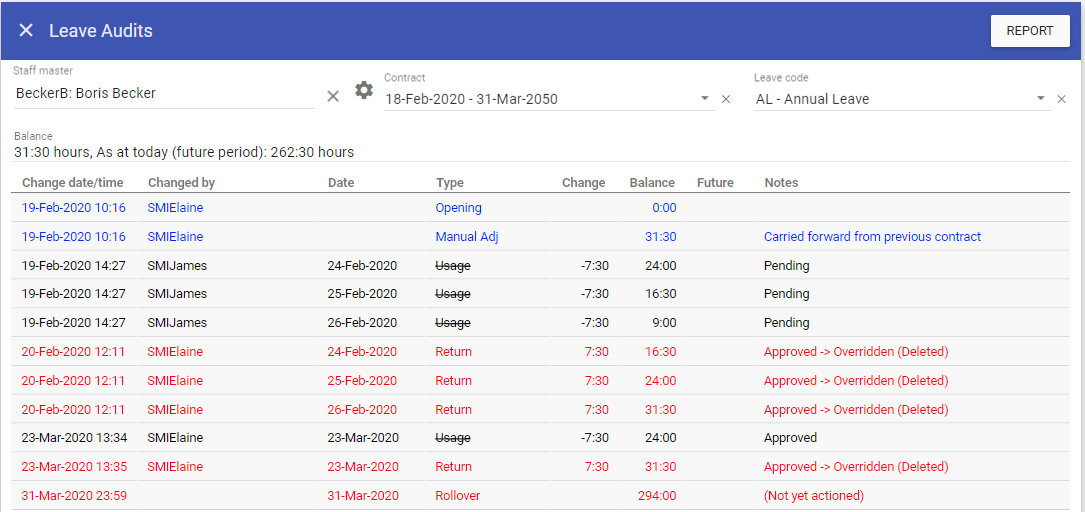Click the Notes column header
The width and height of the screenshot is (1085, 512).
(x=781, y=183)
